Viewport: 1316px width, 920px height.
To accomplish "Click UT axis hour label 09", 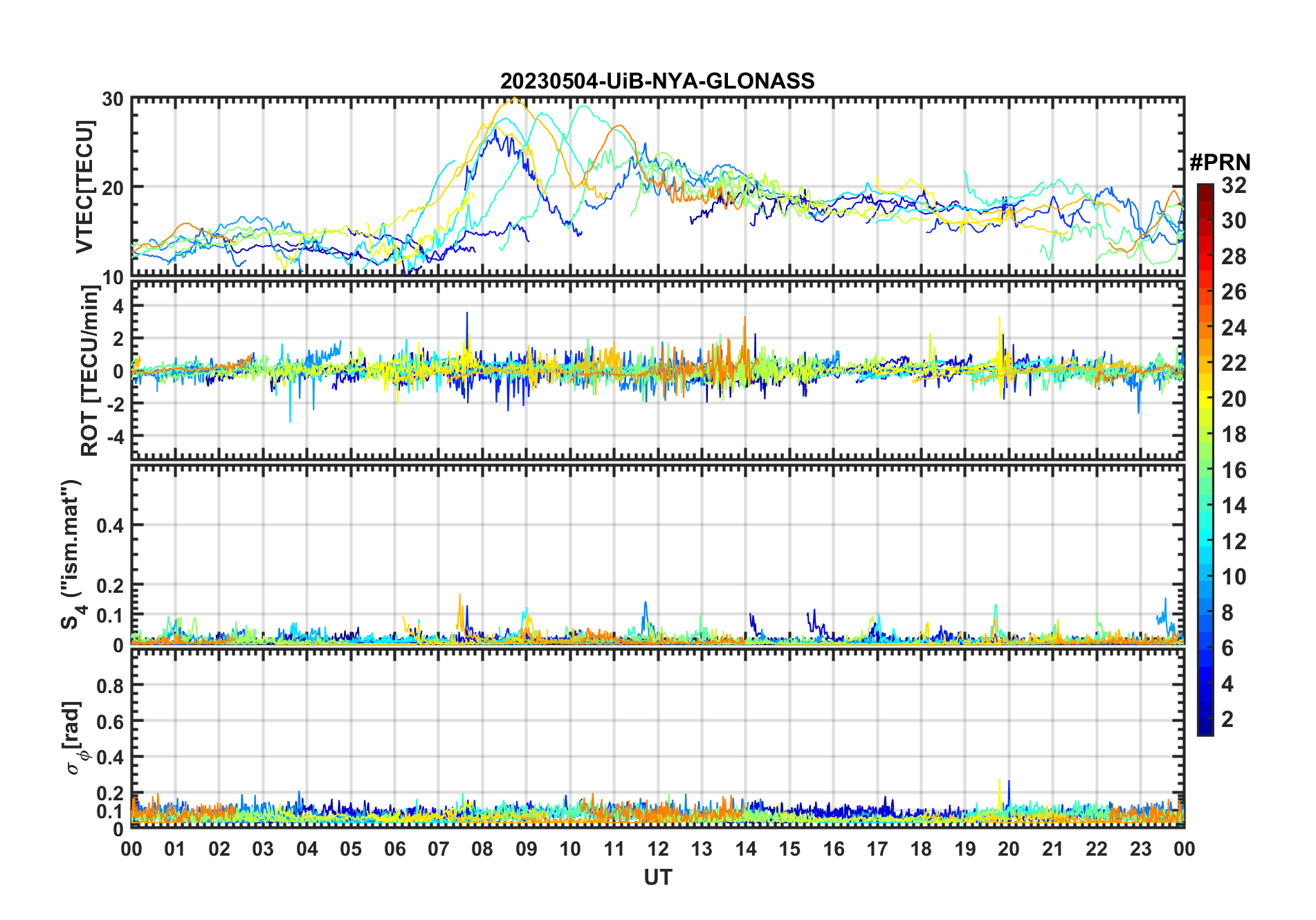I will pyautogui.click(x=527, y=849).
